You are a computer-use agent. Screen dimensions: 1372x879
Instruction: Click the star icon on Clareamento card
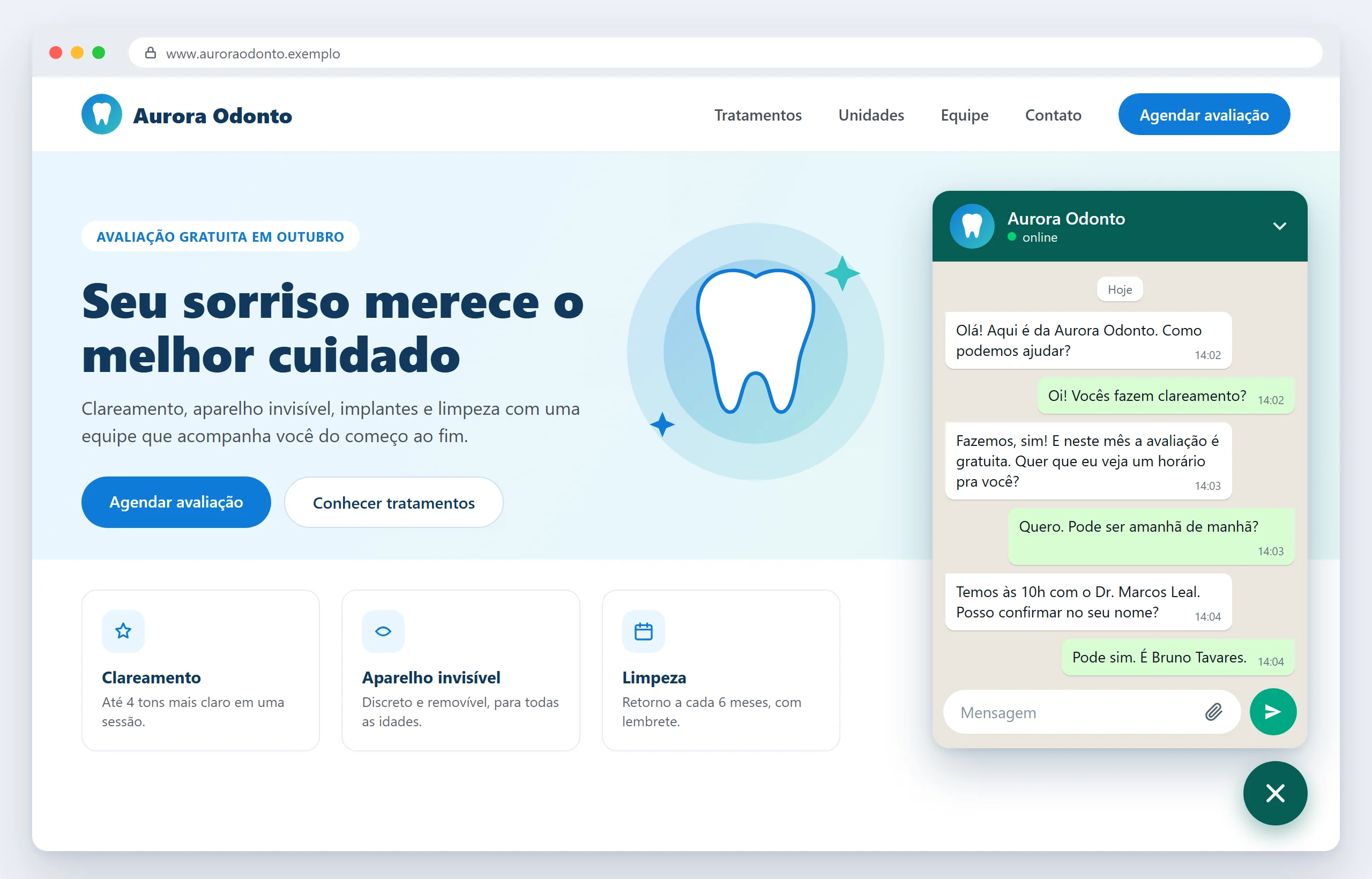tap(123, 631)
